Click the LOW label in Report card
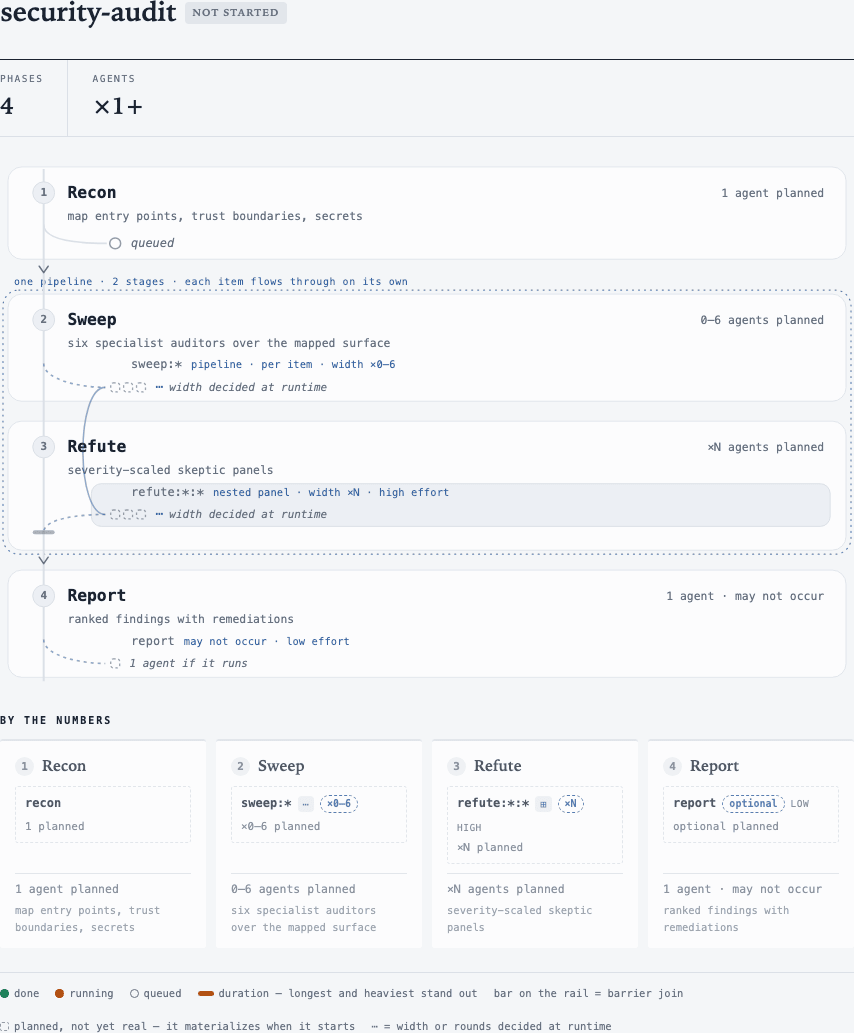This screenshot has height=1033, width=854. [799, 804]
